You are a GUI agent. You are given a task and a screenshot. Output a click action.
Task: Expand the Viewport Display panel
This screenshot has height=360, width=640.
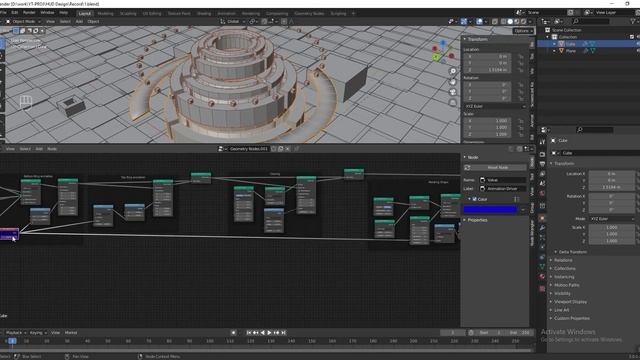[569, 302]
